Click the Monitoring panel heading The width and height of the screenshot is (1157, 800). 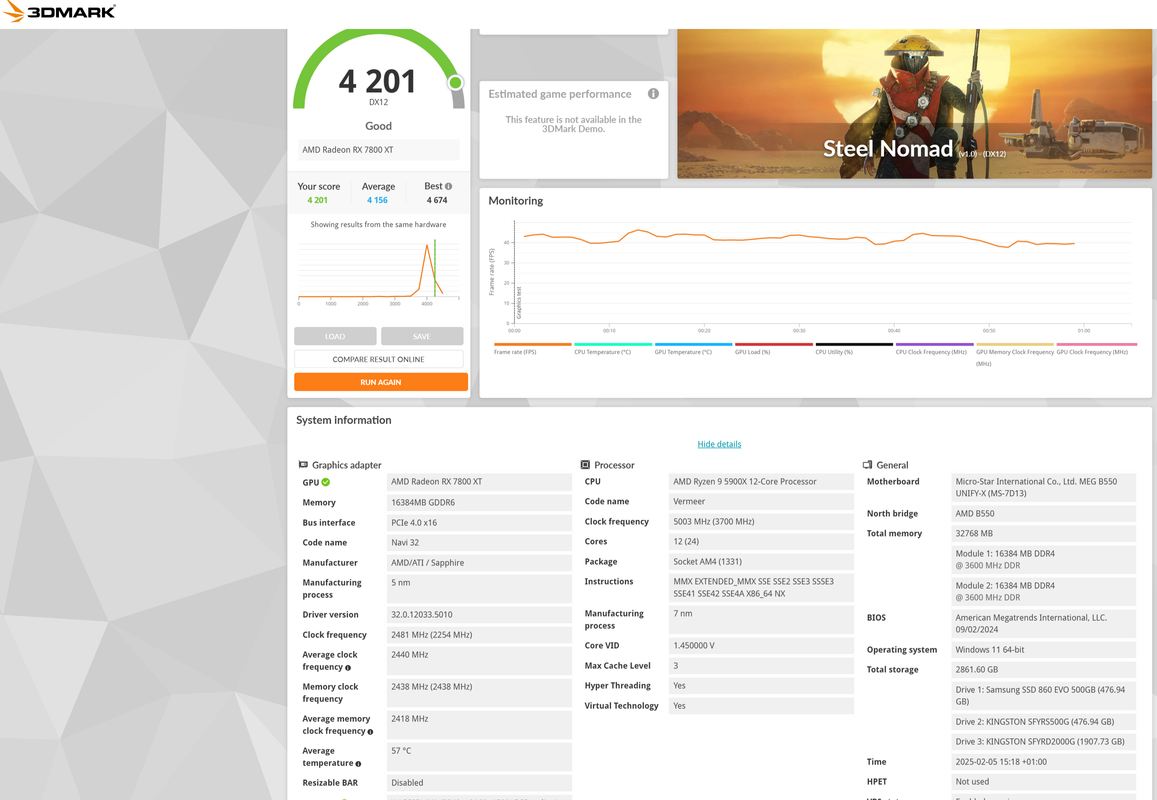tap(516, 201)
